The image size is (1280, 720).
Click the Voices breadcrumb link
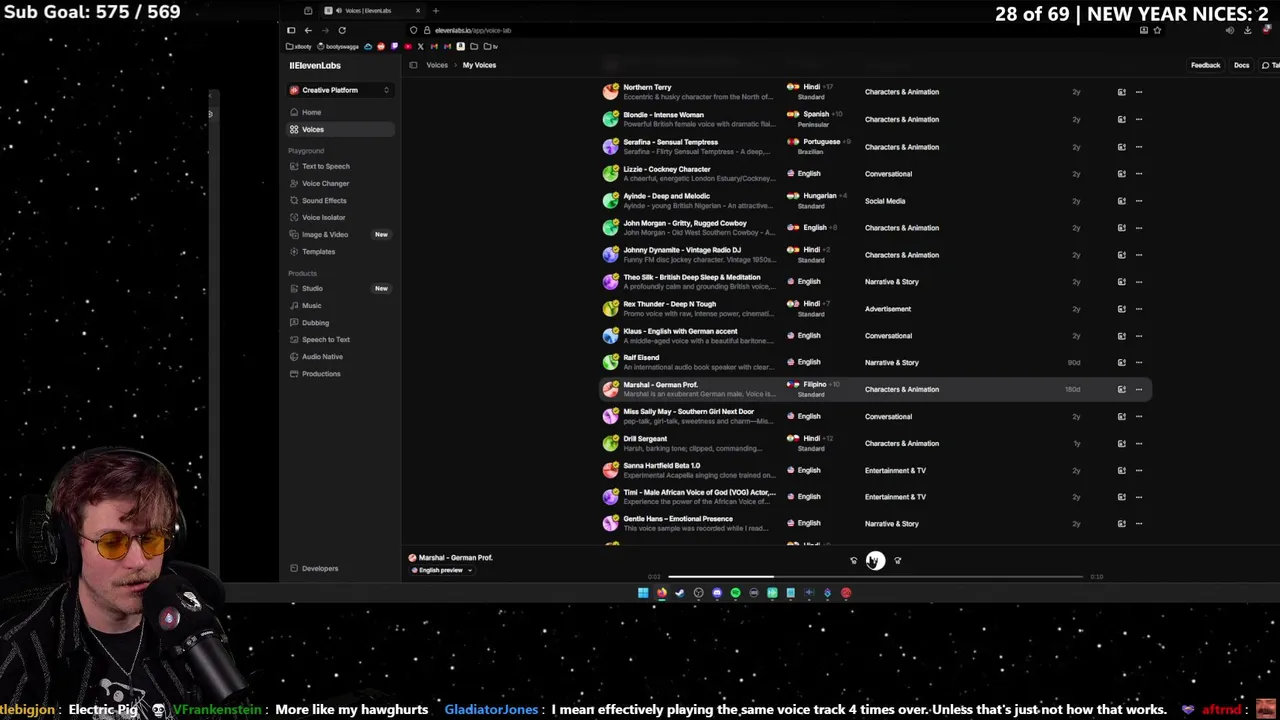437,65
